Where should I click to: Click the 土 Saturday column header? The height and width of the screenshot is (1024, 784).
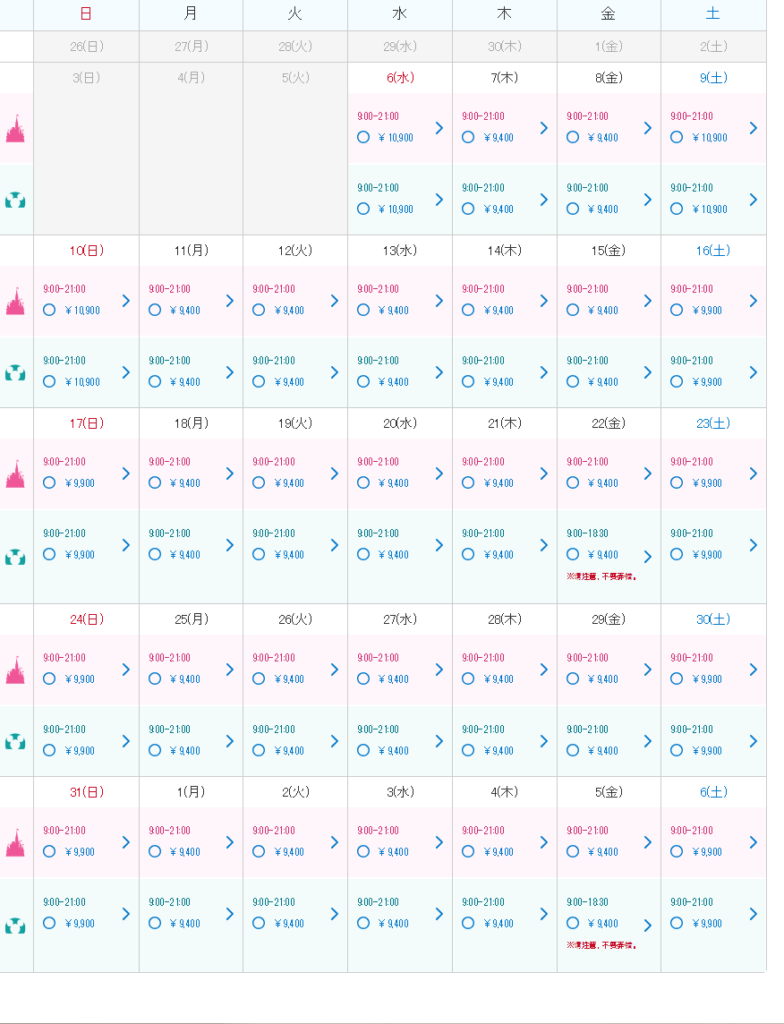[713, 14]
